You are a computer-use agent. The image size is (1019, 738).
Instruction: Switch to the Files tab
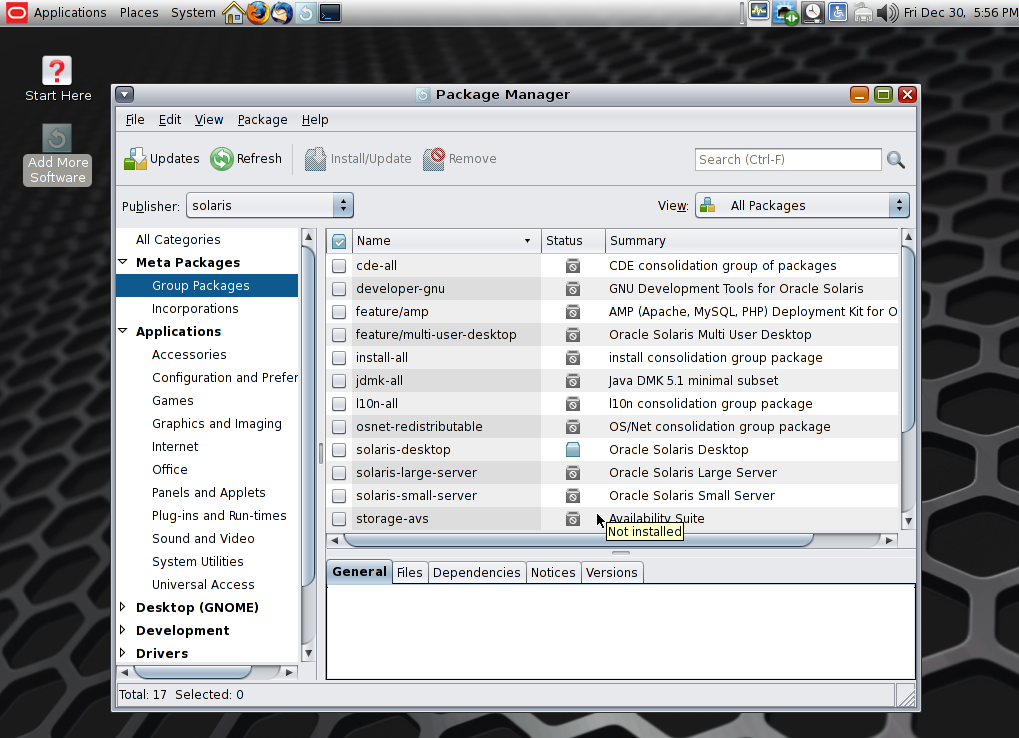coord(409,572)
